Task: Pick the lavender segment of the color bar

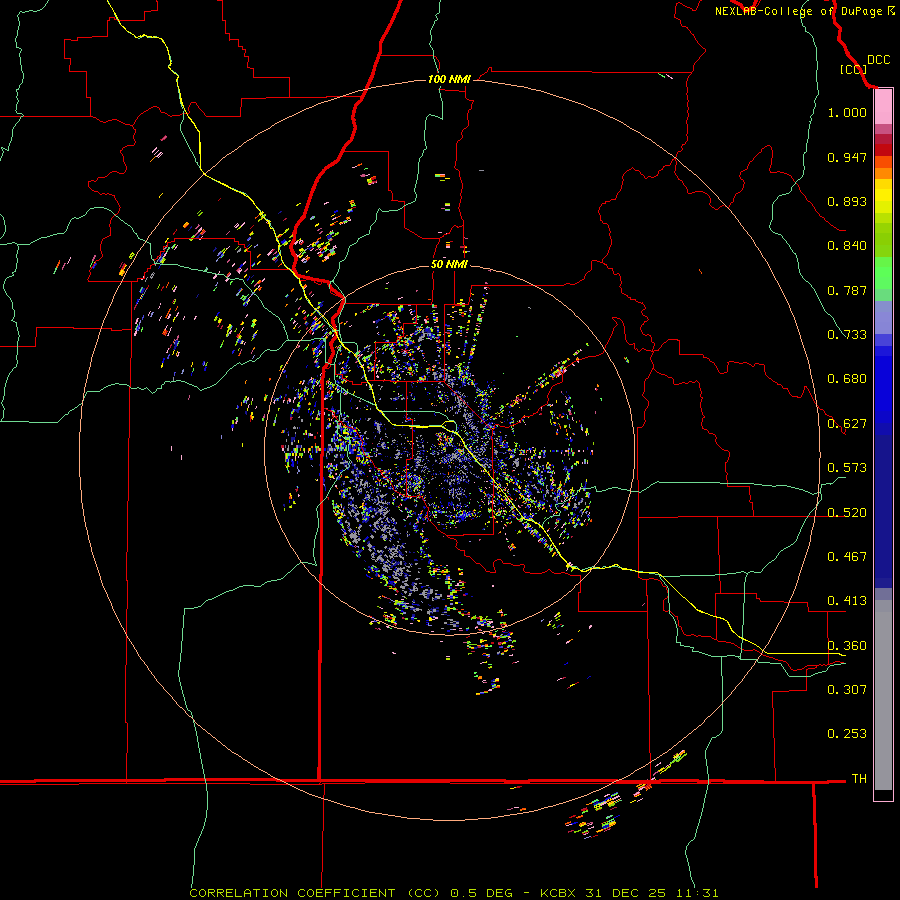Action: 883,317
